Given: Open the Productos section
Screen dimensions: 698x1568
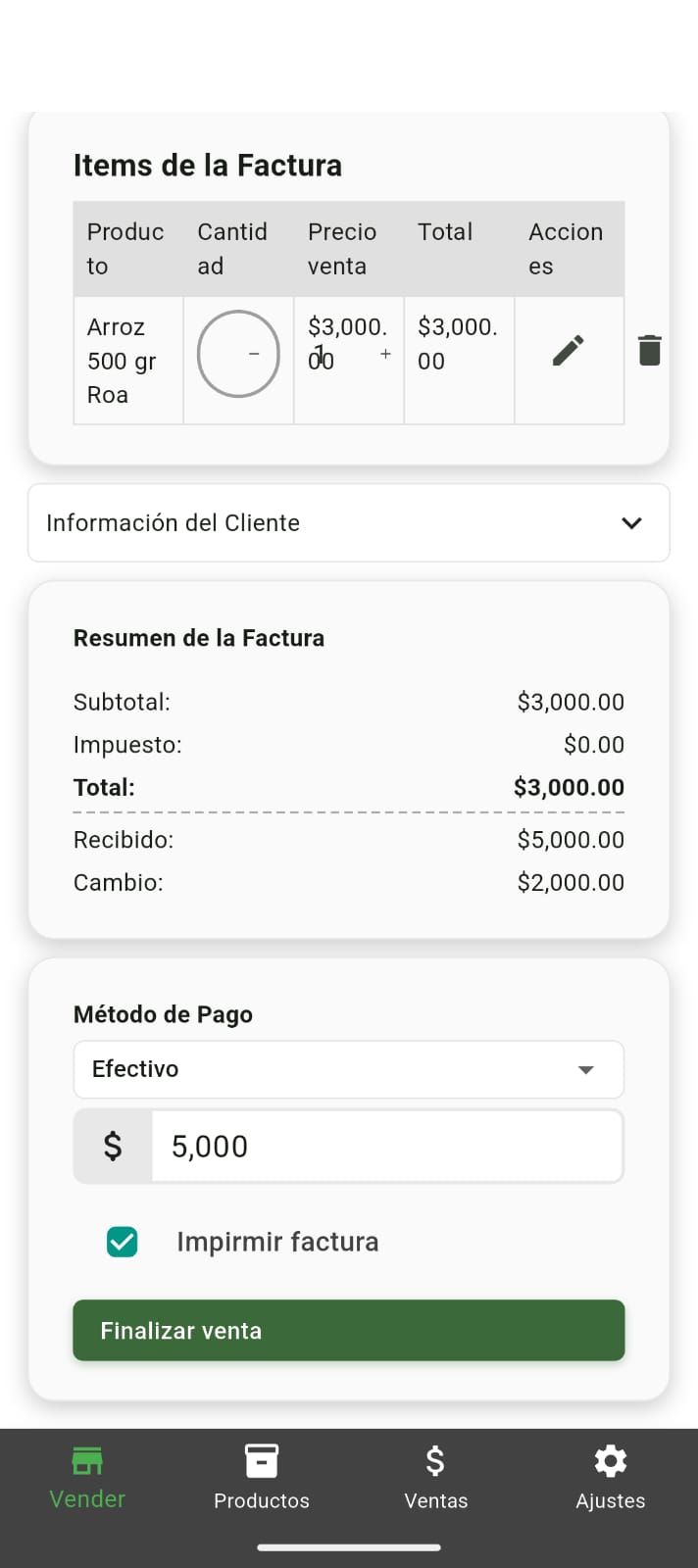Looking at the screenshot, I should pyautogui.click(x=262, y=1477).
